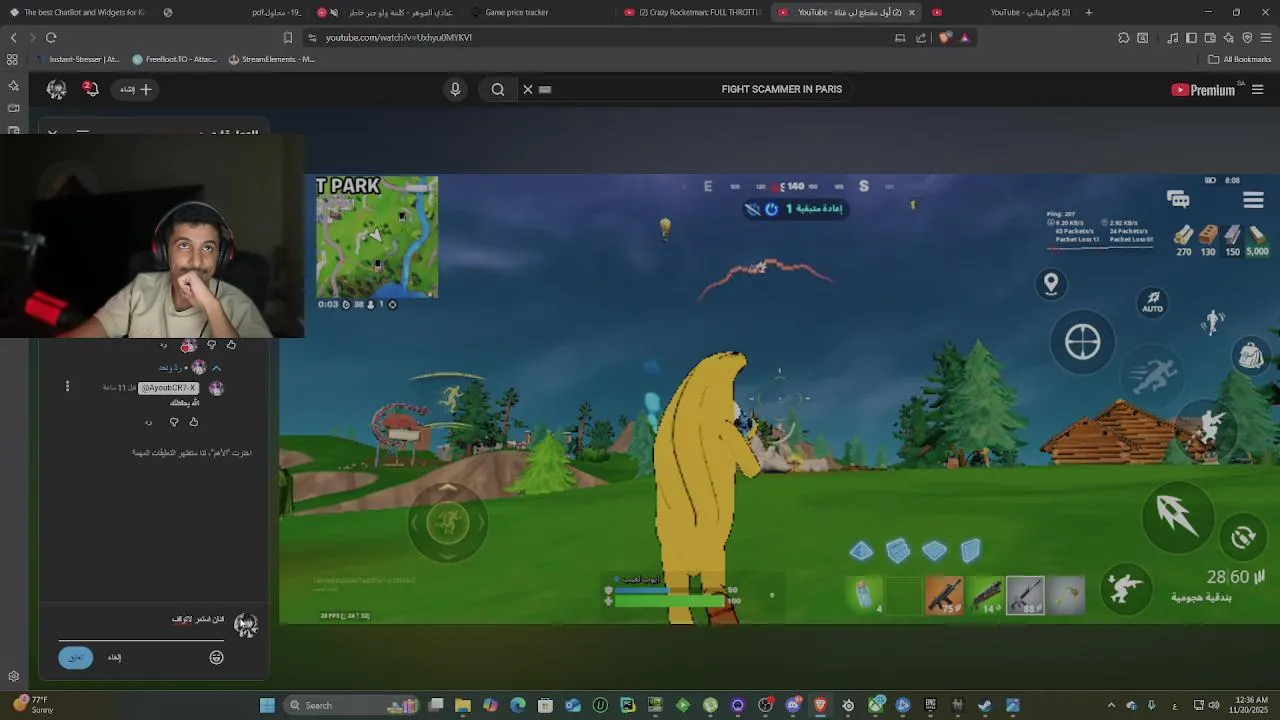Image resolution: width=1280 pixels, height=720 pixels.
Task: Collapse the 'one reply' thread chevron
Action: [216, 368]
